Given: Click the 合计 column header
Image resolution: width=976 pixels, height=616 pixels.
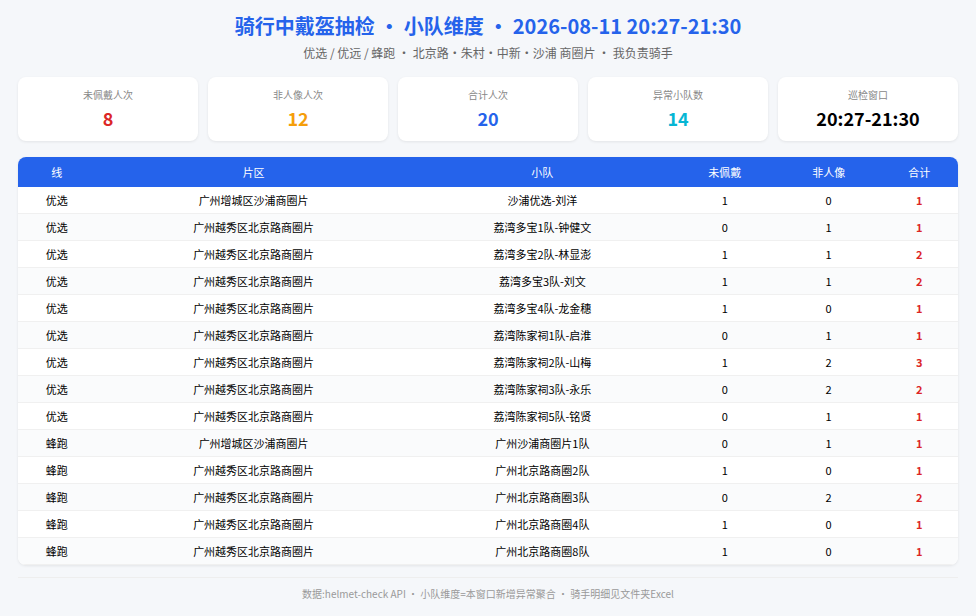Looking at the screenshot, I should tap(919, 173).
